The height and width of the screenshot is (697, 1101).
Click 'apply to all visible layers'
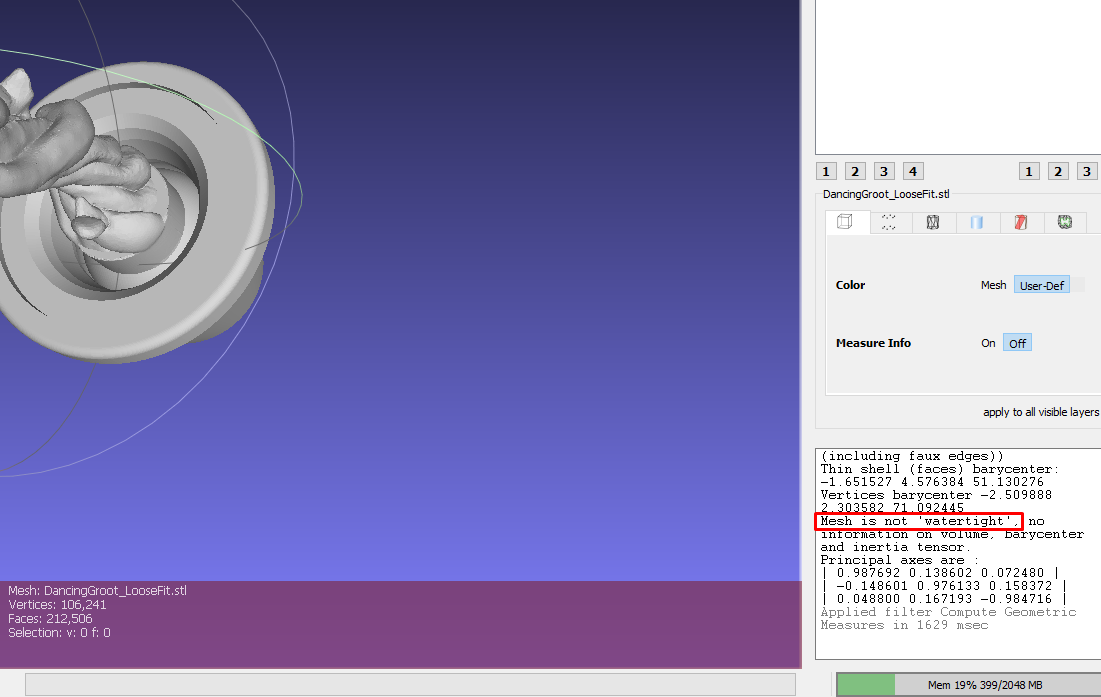1041,412
